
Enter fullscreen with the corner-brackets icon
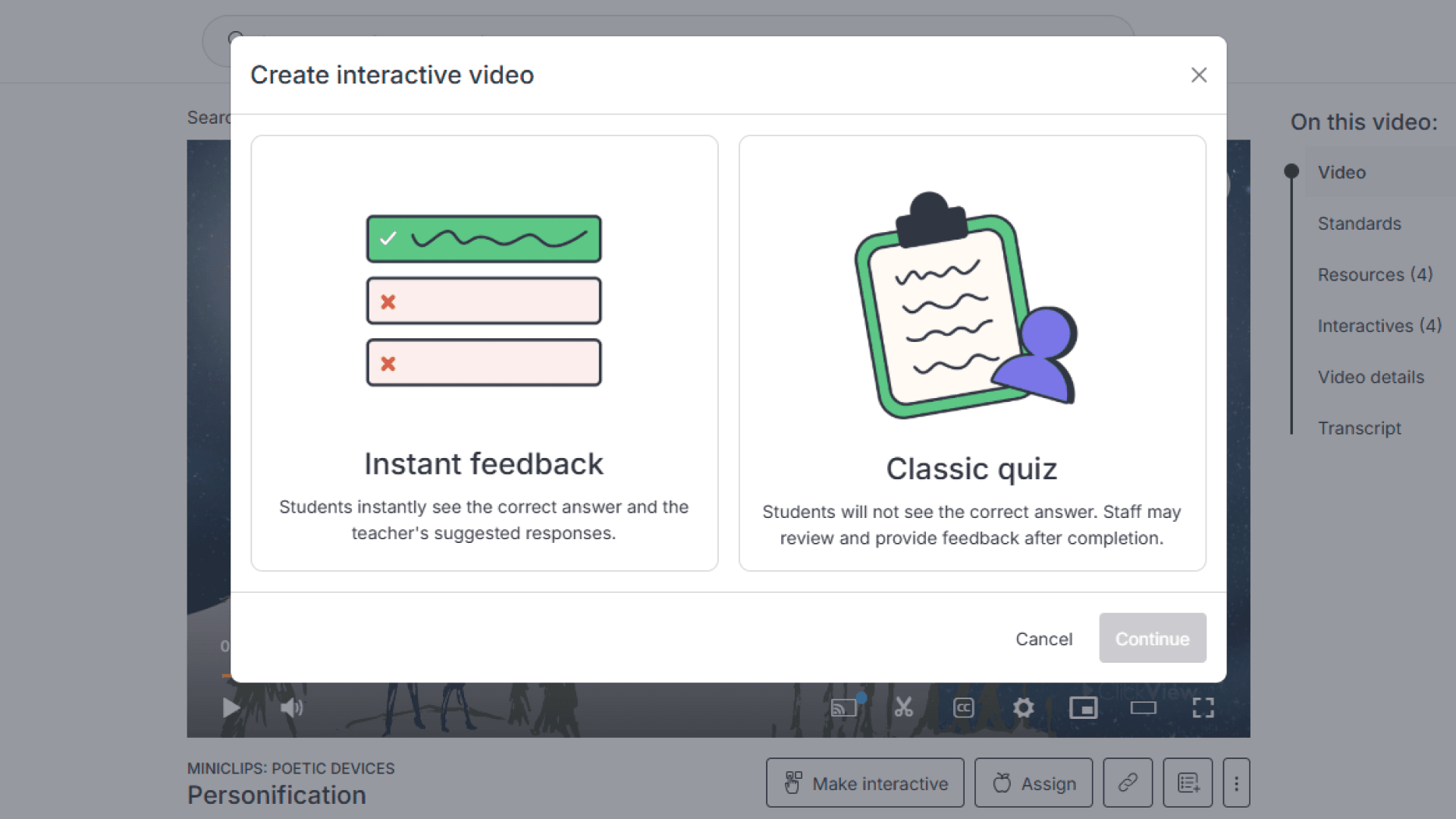pos(1203,708)
